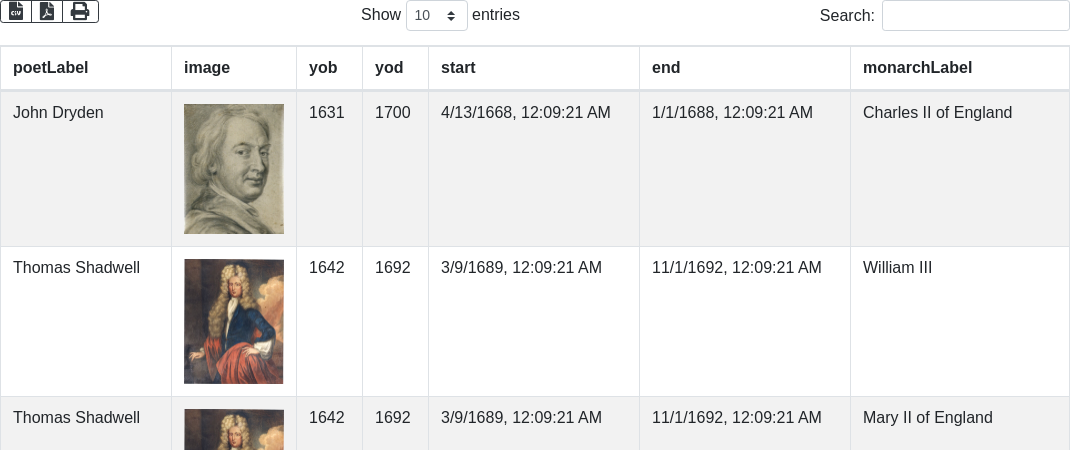
Task: Open John Dryden's portrait thumbnail
Action: pos(234,169)
